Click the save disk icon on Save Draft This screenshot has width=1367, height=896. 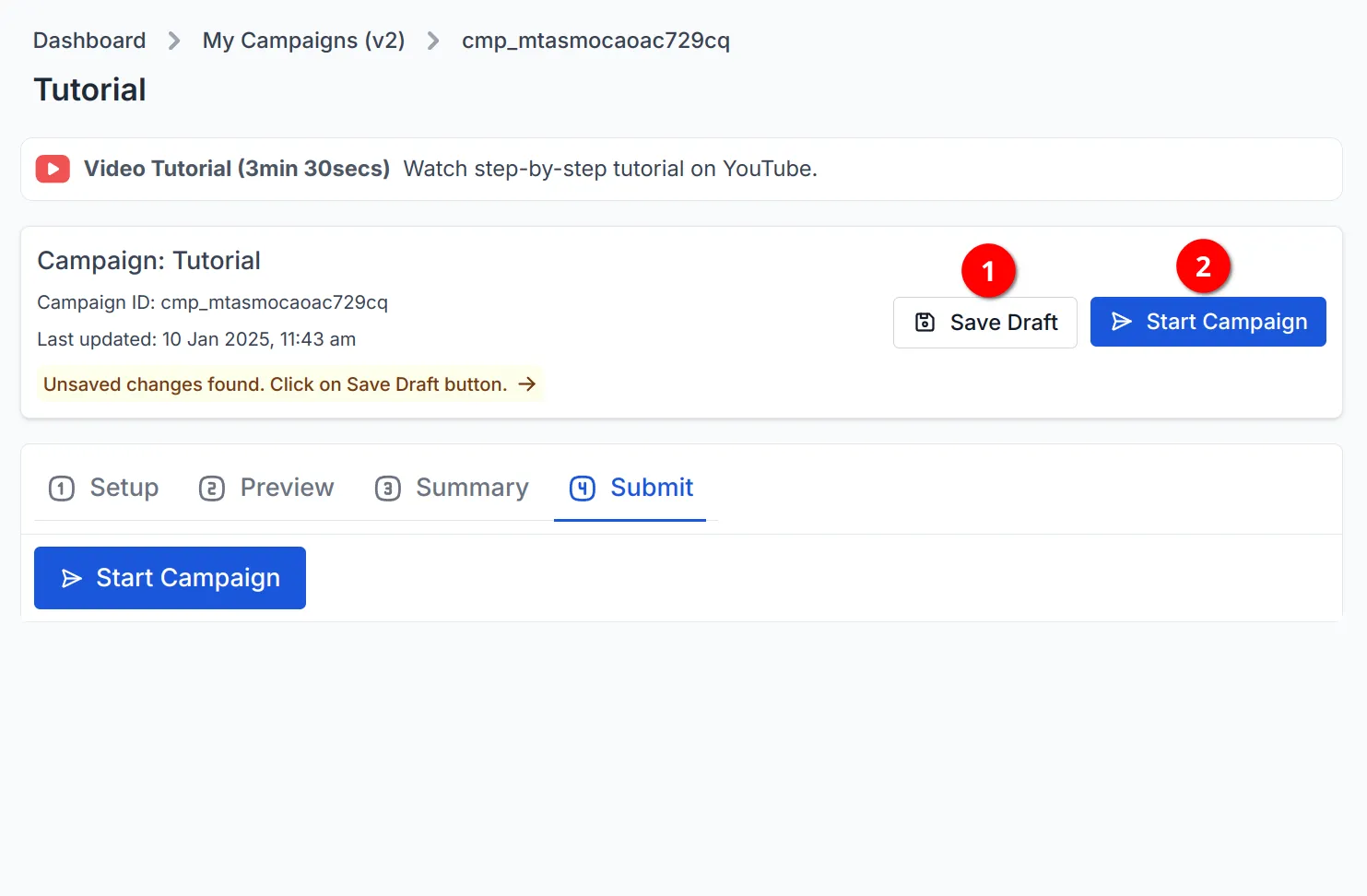[x=925, y=322]
